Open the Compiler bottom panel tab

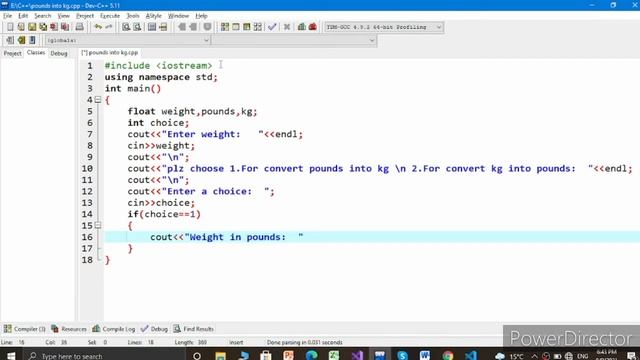click(x=24, y=329)
